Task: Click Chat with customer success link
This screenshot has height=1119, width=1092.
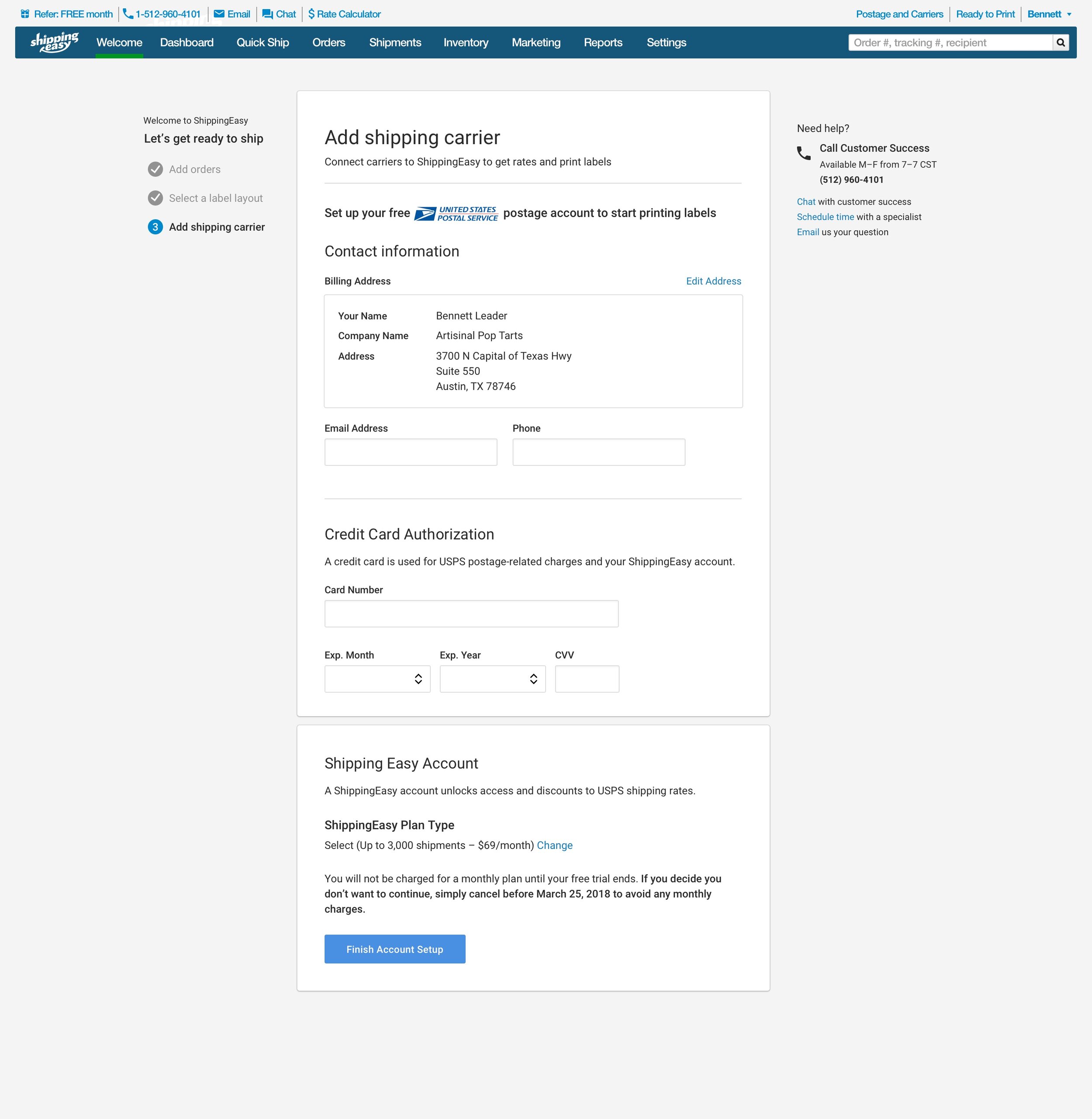Action: click(806, 202)
